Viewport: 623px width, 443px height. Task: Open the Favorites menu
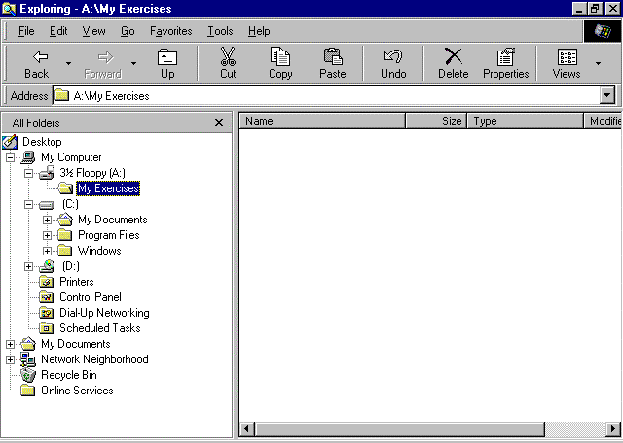pyautogui.click(x=171, y=31)
